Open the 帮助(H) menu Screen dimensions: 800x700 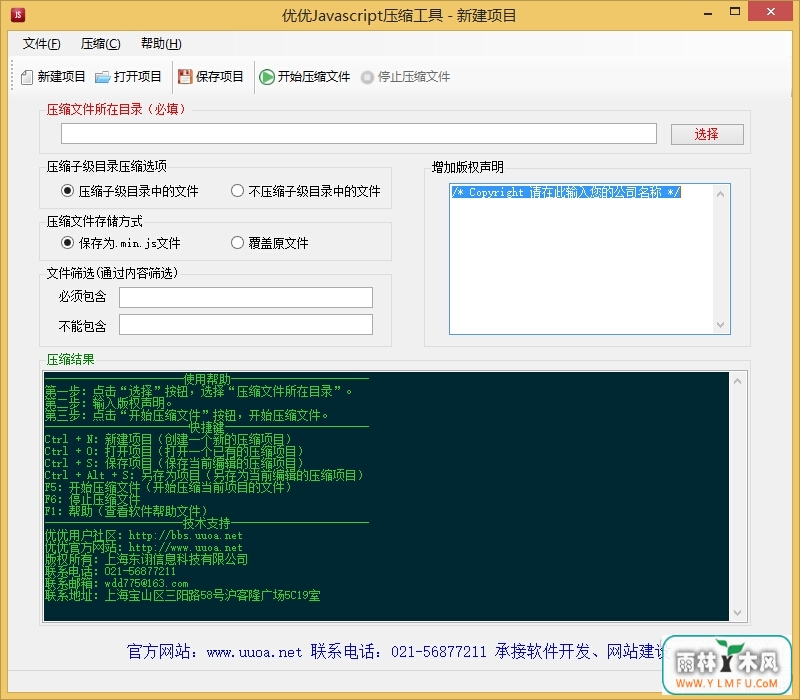coord(161,44)
